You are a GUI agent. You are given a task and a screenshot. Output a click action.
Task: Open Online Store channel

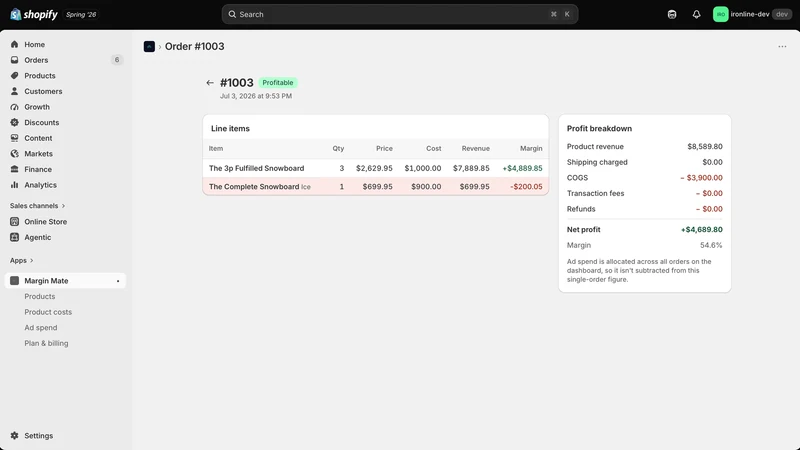(45, 221)
